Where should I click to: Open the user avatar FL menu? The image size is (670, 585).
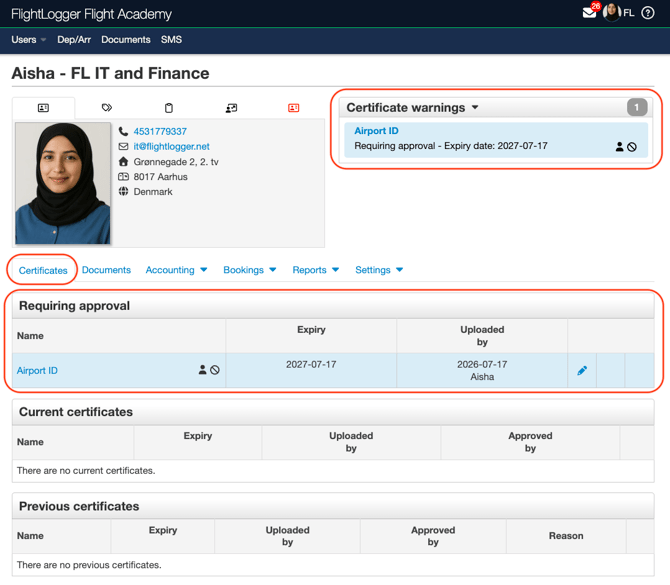click(x=618, y=13)
